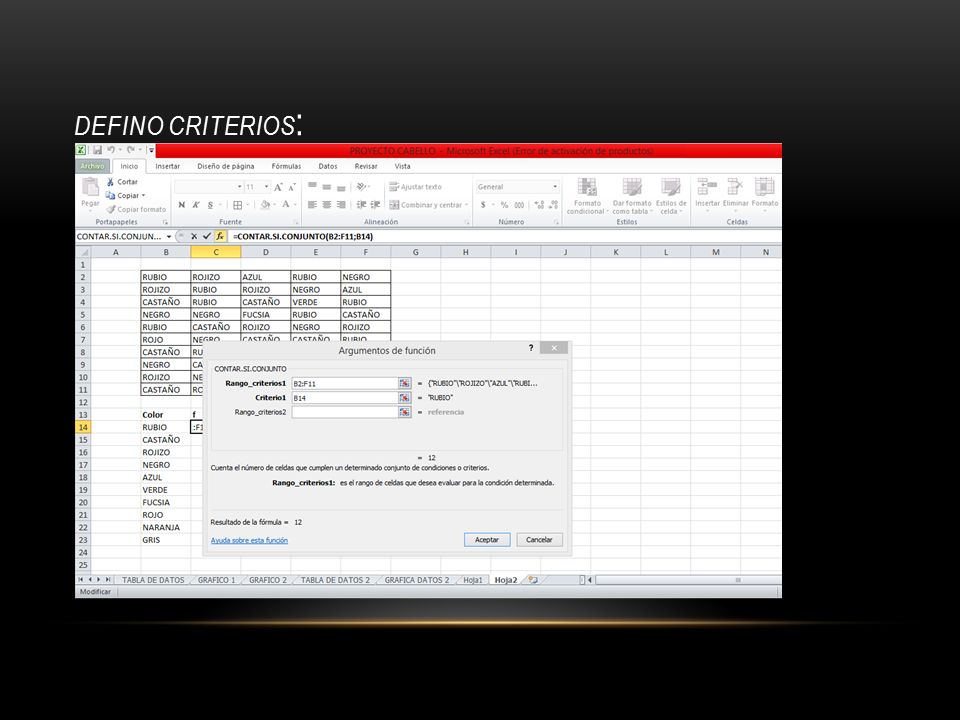Click the decrease decimals icon
960x720 pixels.
pyautogui.click(x=553, y=205)
